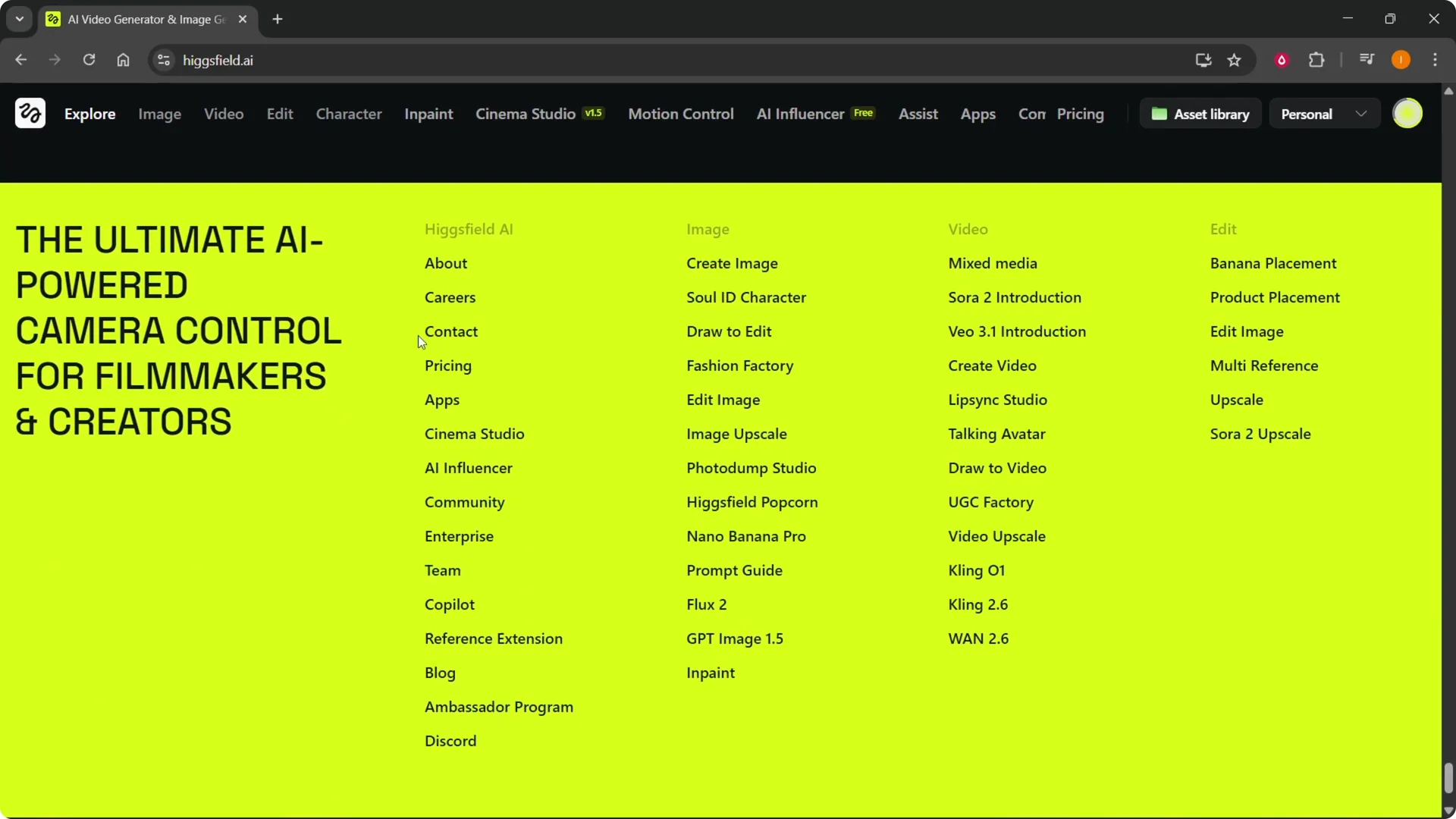Click the orange account badge icon
The image size is (1456, 819).
tap(1401, 59)
